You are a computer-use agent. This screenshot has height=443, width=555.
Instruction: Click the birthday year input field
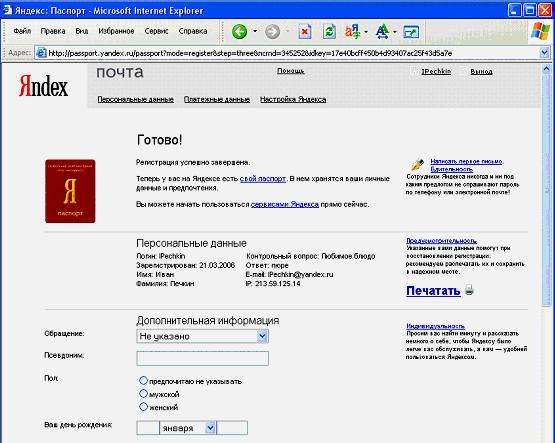232,428
